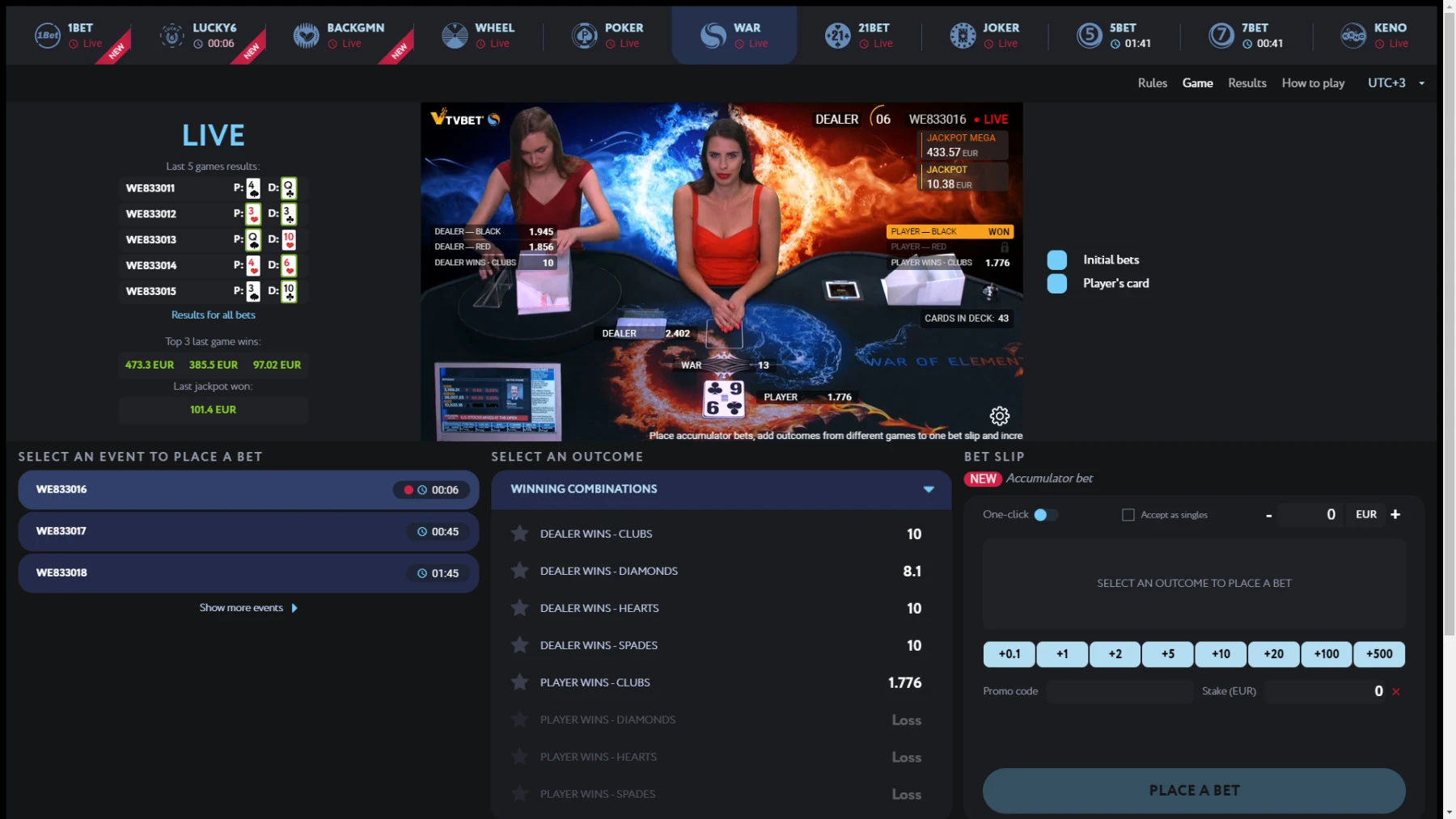1456x819 pixels.
Task: Open Results for all bets link
Action: 213,315
